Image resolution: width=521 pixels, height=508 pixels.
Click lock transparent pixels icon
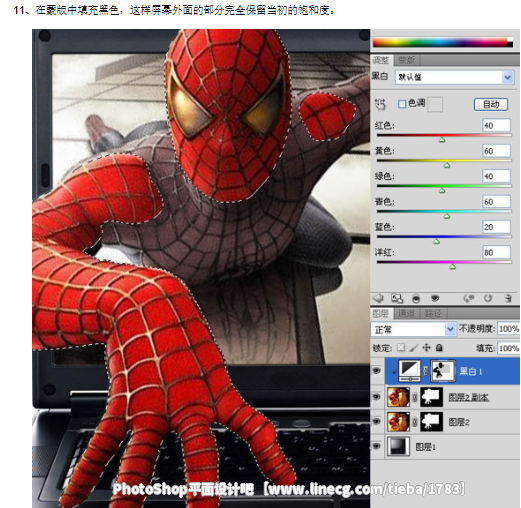[x=401, y=348]
